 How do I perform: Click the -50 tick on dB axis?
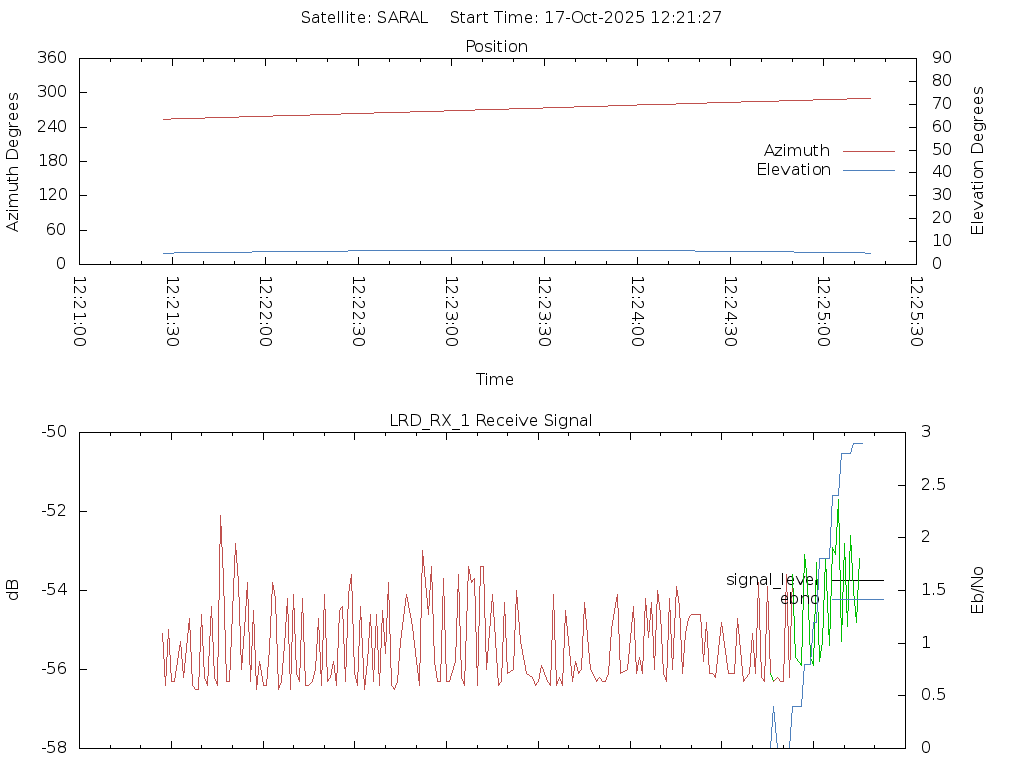pyautogui.click(x=51, y=432)
